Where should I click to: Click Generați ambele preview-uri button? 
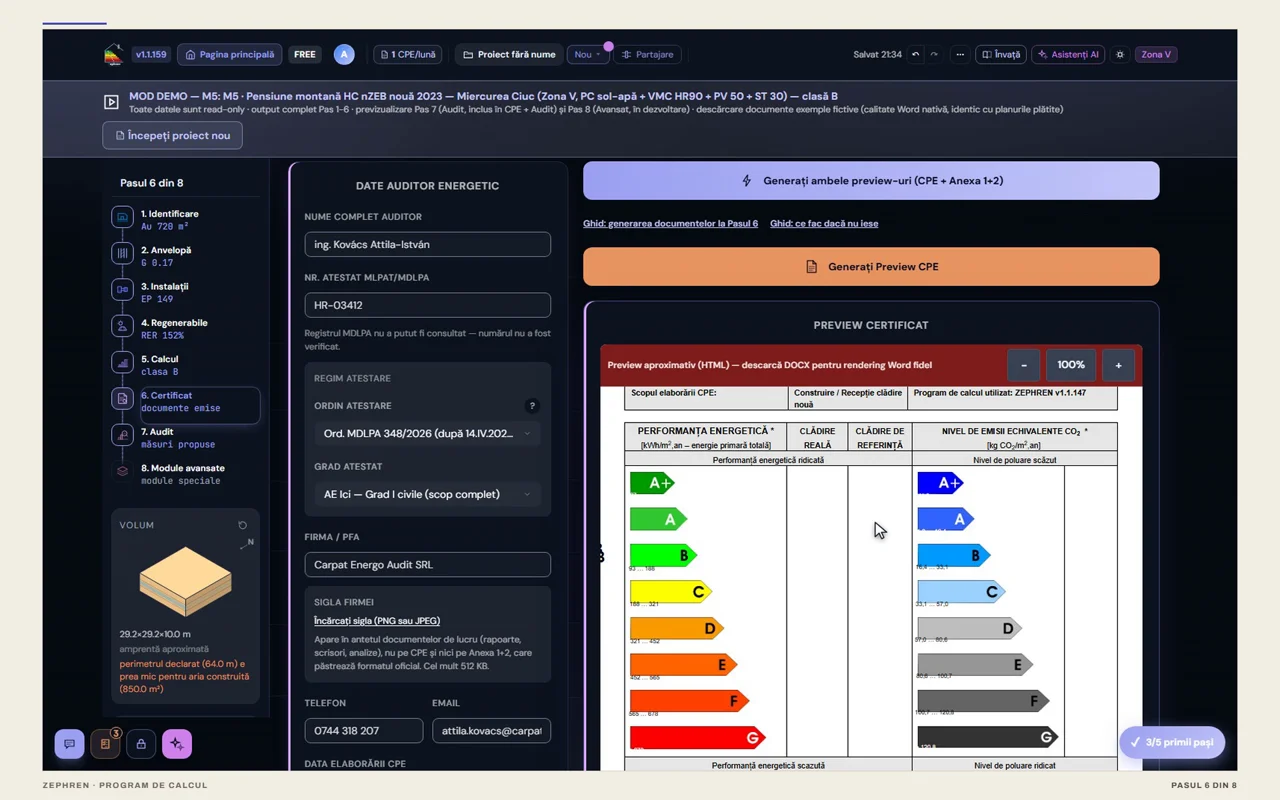pyautogui.click(x=871, y=181)
